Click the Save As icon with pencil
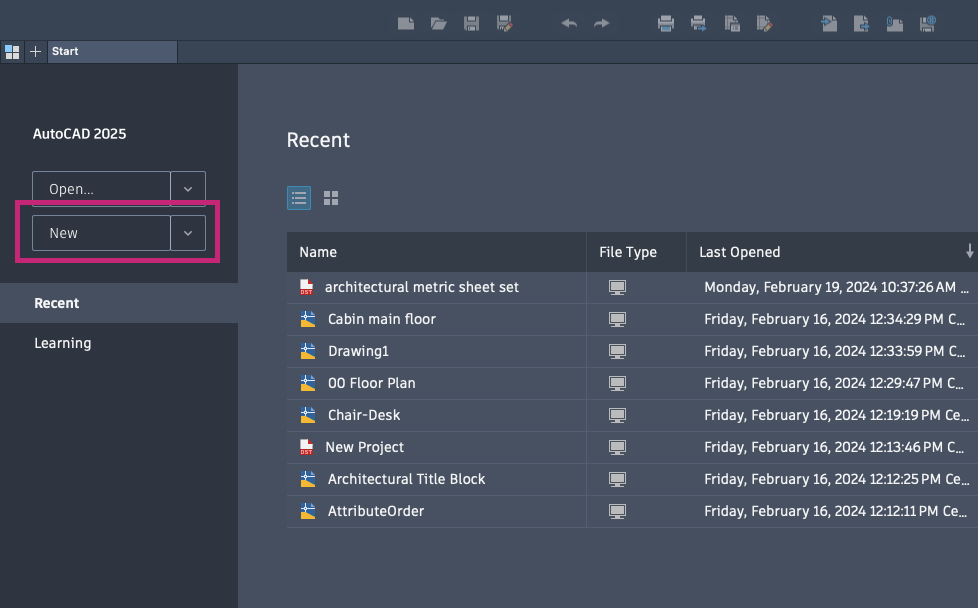 click(x=505, y=24)
